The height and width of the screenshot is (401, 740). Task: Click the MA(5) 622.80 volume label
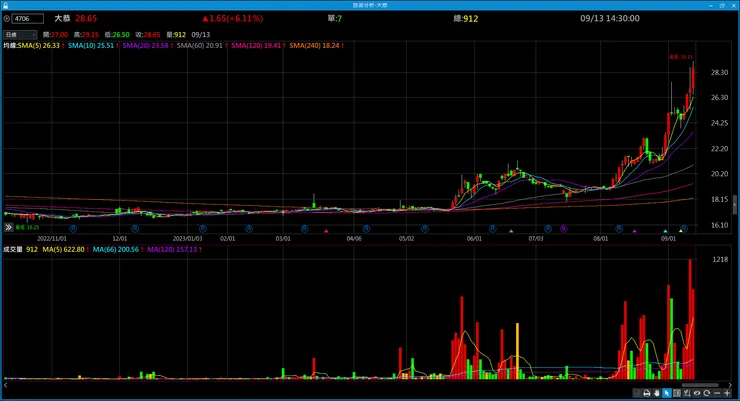point(63,250)
